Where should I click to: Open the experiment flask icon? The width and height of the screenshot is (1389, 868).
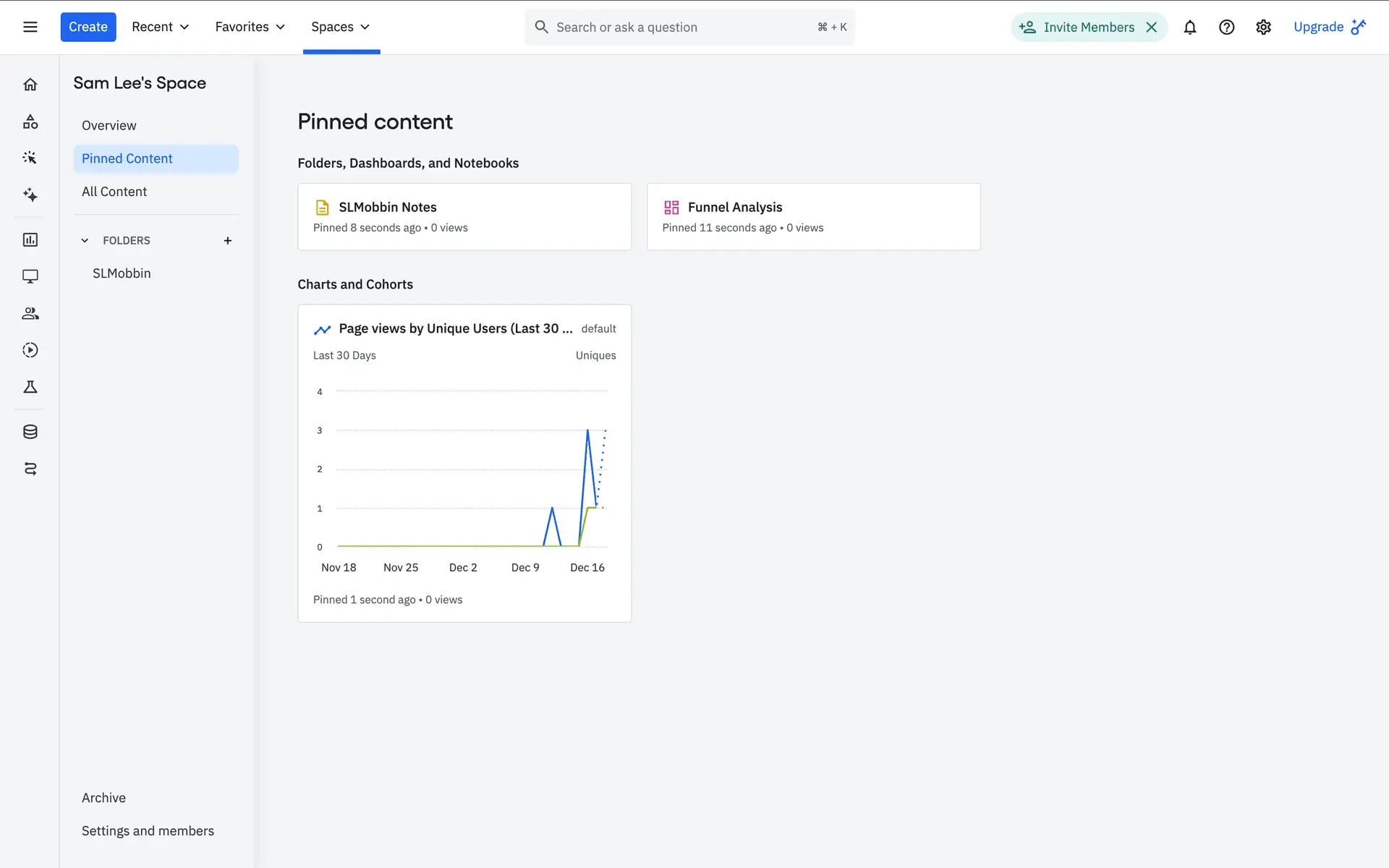30,387
